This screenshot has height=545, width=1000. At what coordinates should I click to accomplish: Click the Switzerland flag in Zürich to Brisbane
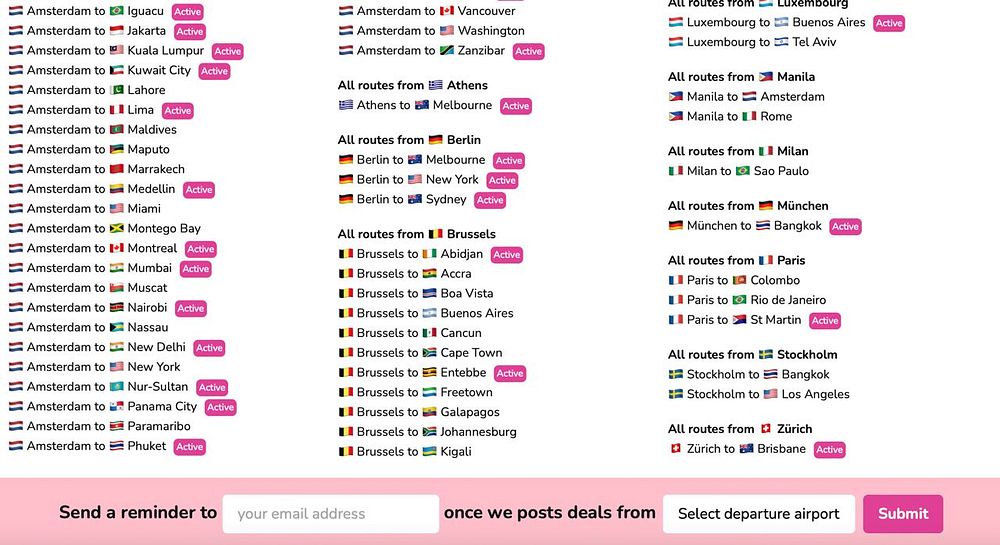tap(676, 449)
